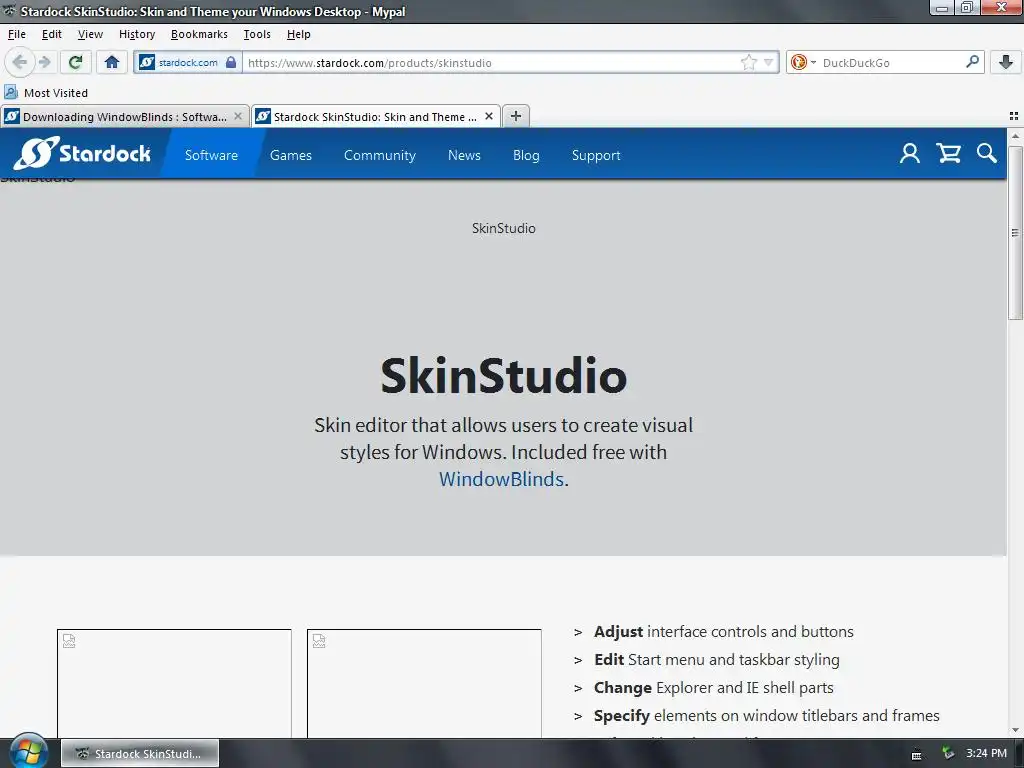This screenshot has height=768, width=1024.
Task: Open the Community nav item
Action: [379, 155]
